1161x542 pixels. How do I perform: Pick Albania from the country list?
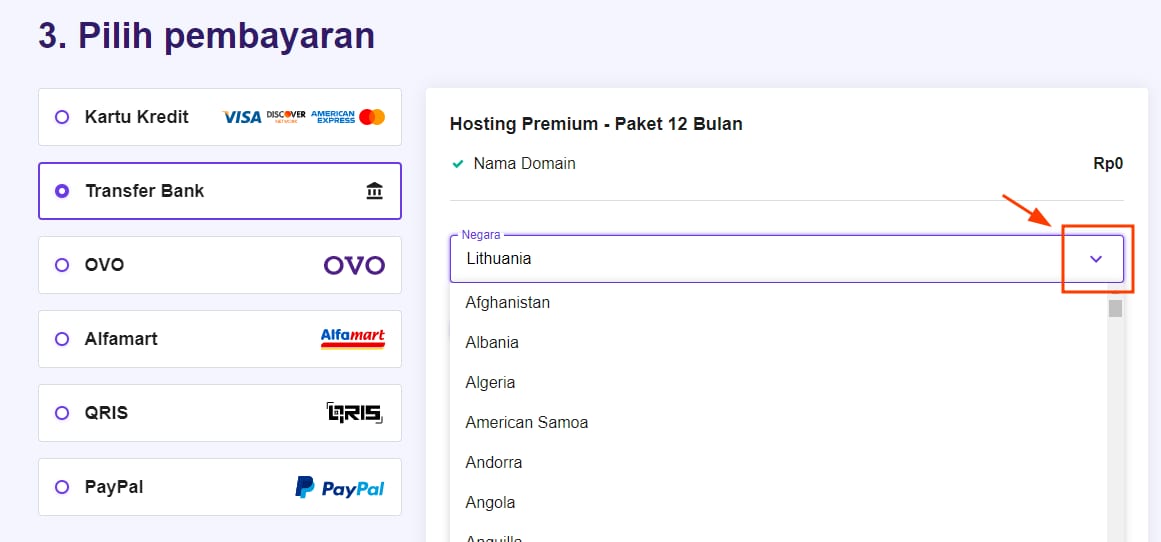[492, 342]
